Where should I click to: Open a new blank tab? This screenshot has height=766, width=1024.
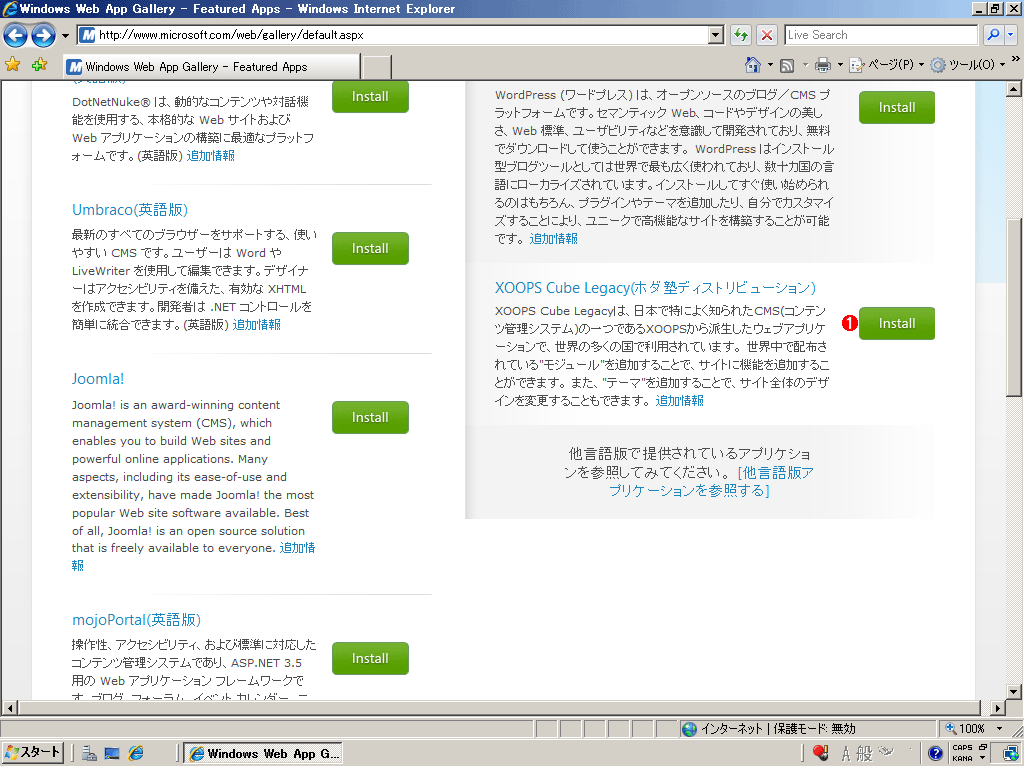coord(377,67)
